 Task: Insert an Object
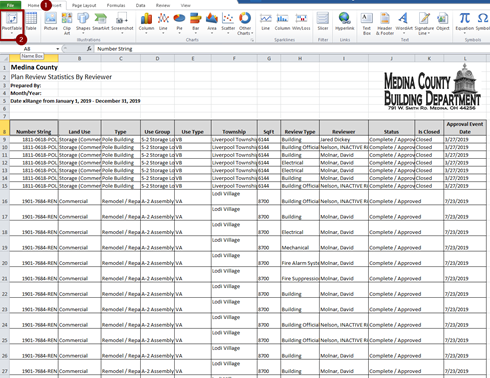443,22
